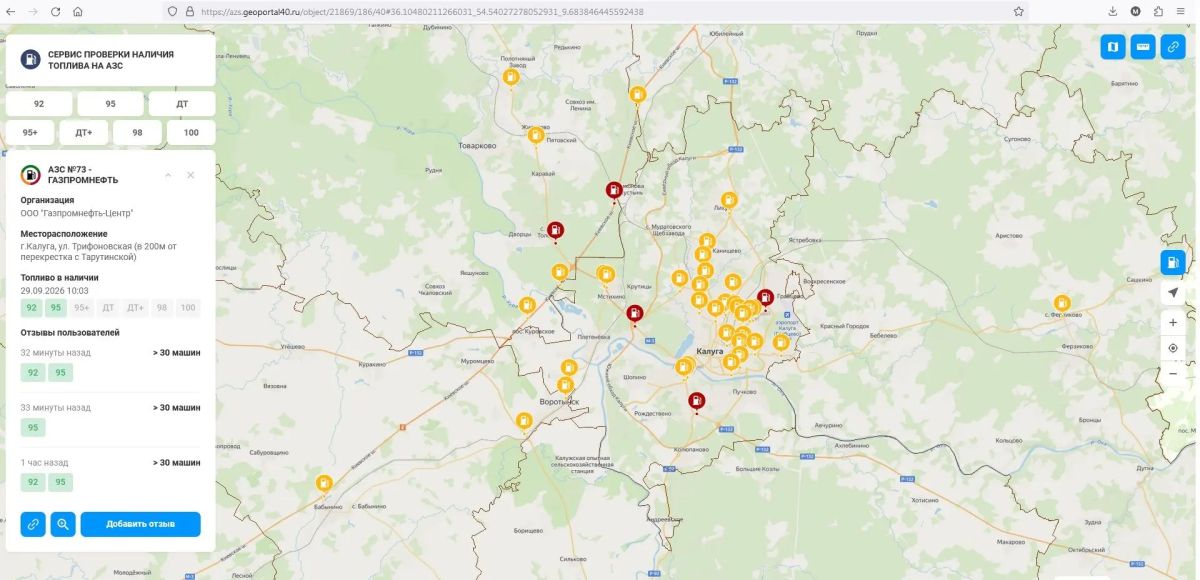This screenshot has width=1200, height=580.
Task: Open the browser extensions menu
Action: coord(1158,11)
